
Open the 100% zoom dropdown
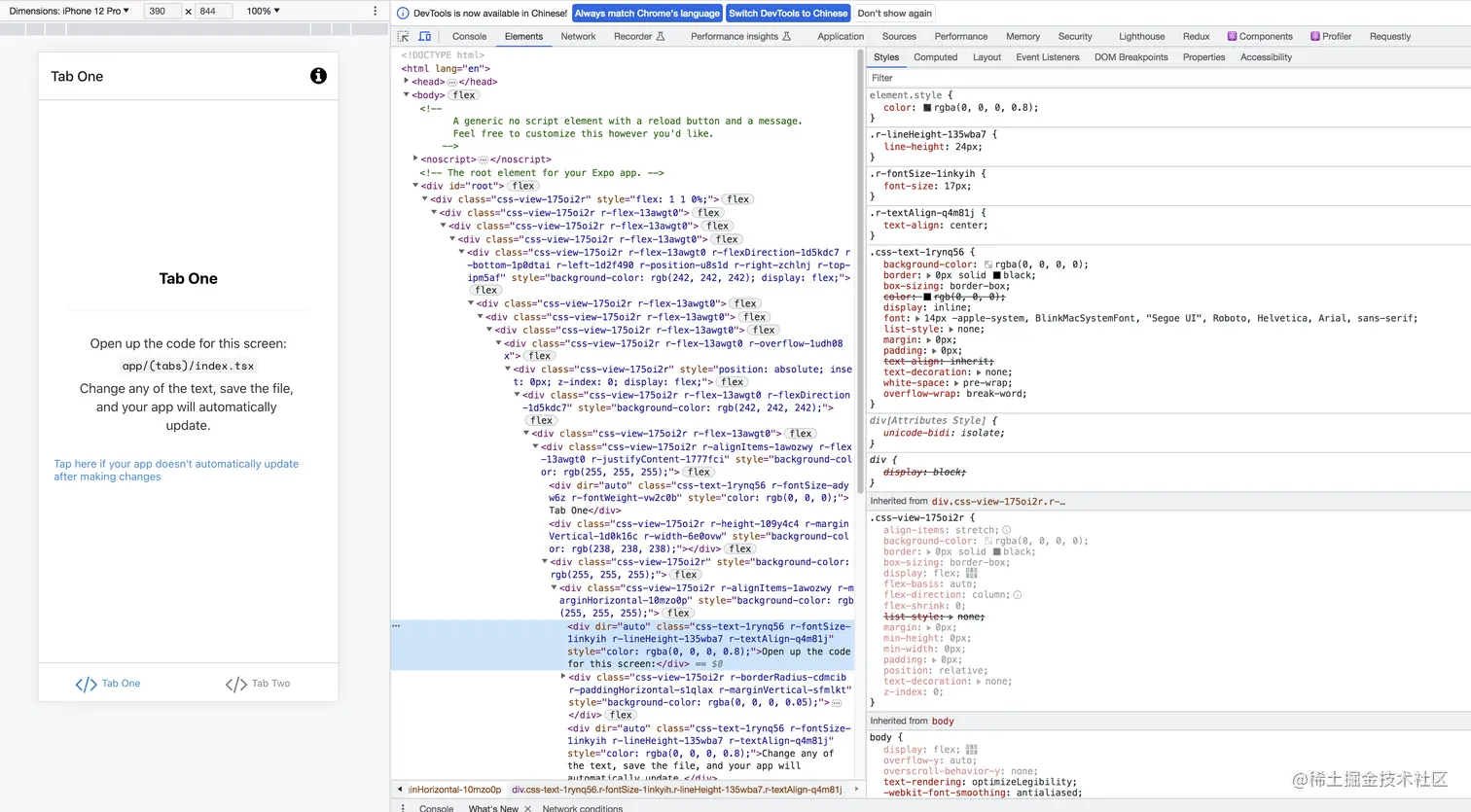[x=263, y=11]
